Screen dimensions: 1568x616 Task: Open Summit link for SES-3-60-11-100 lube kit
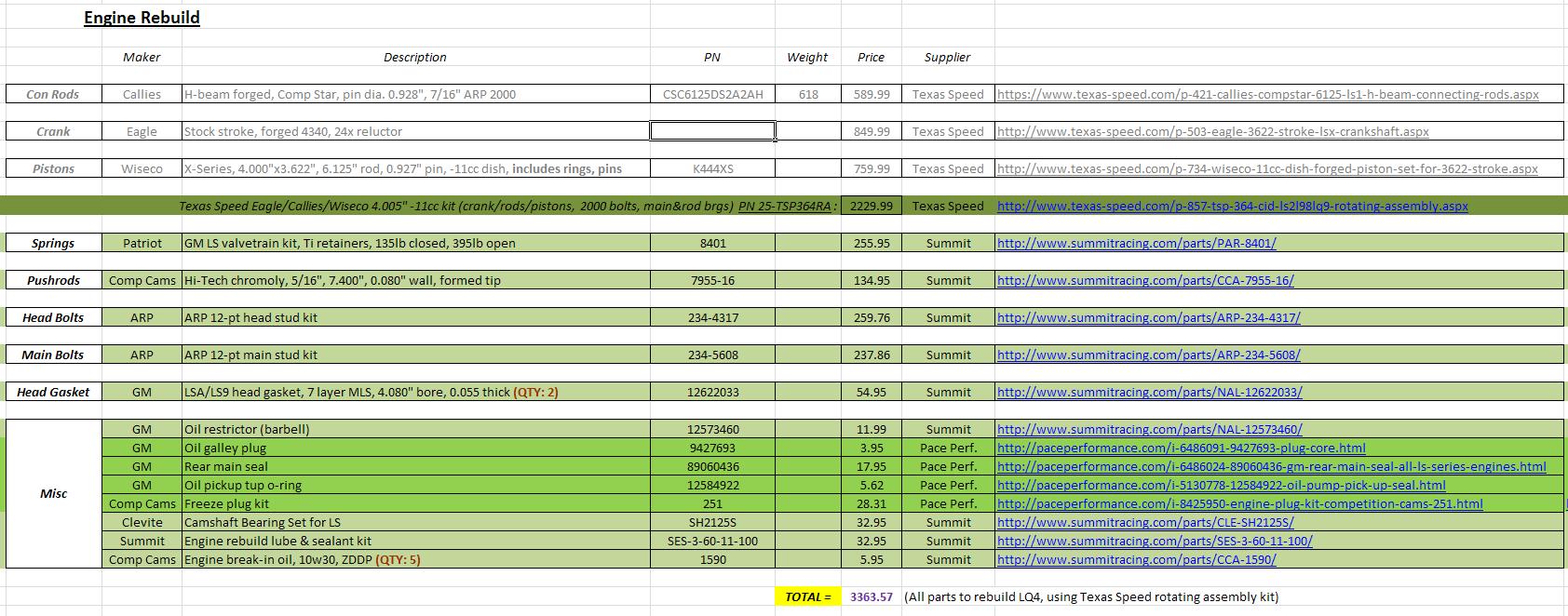tap(1155, 541)
